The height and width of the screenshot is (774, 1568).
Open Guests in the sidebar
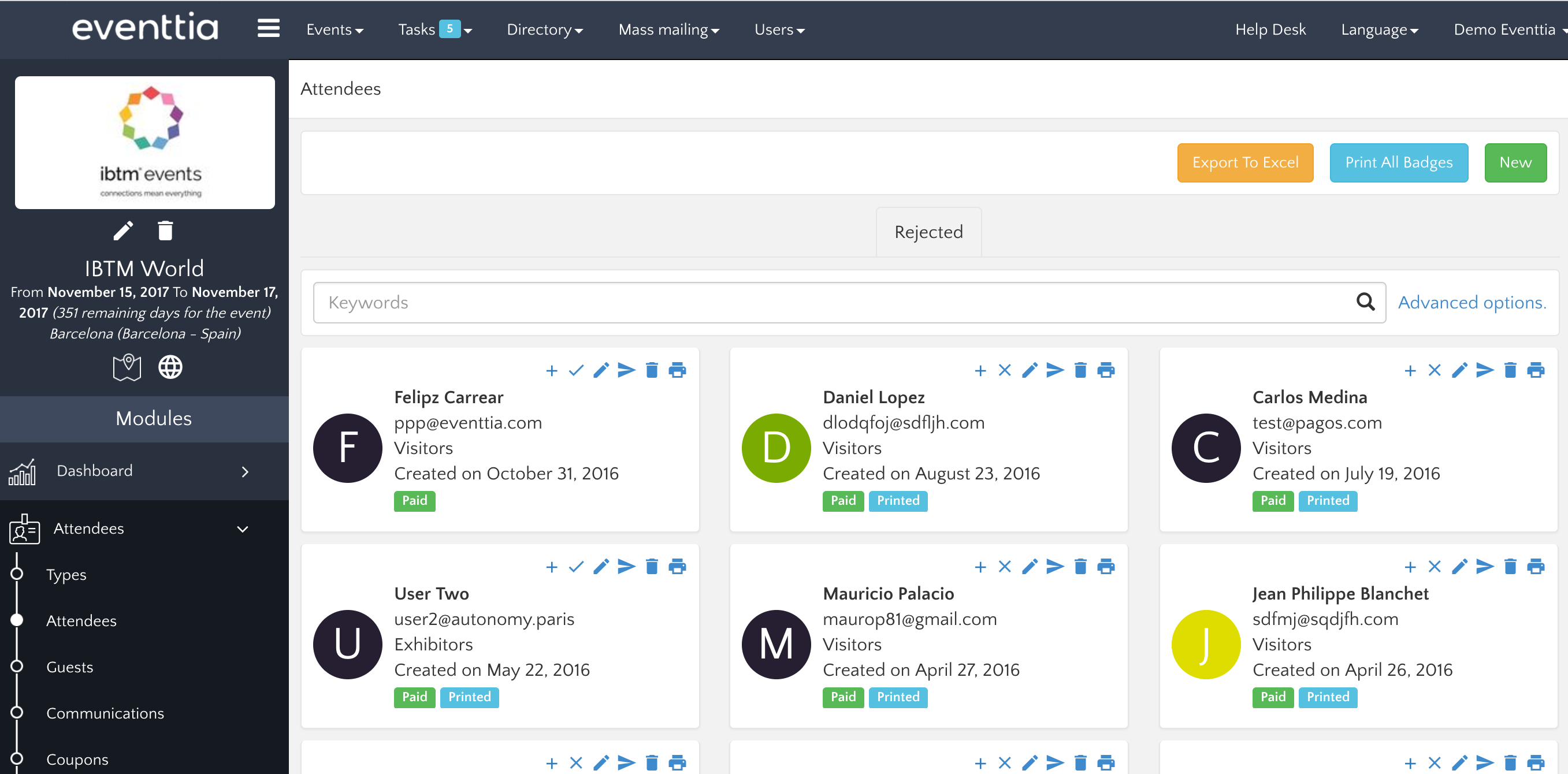pos(69,667)
